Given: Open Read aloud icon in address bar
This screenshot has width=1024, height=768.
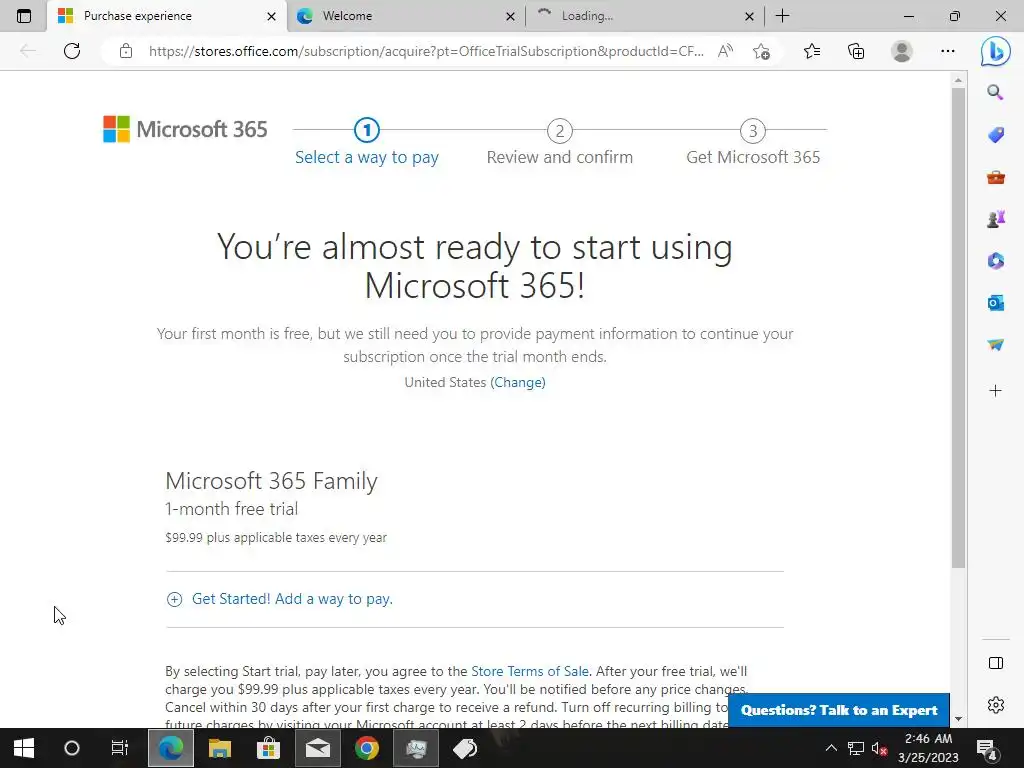Looking at the screenshot, I should (725, 51).
